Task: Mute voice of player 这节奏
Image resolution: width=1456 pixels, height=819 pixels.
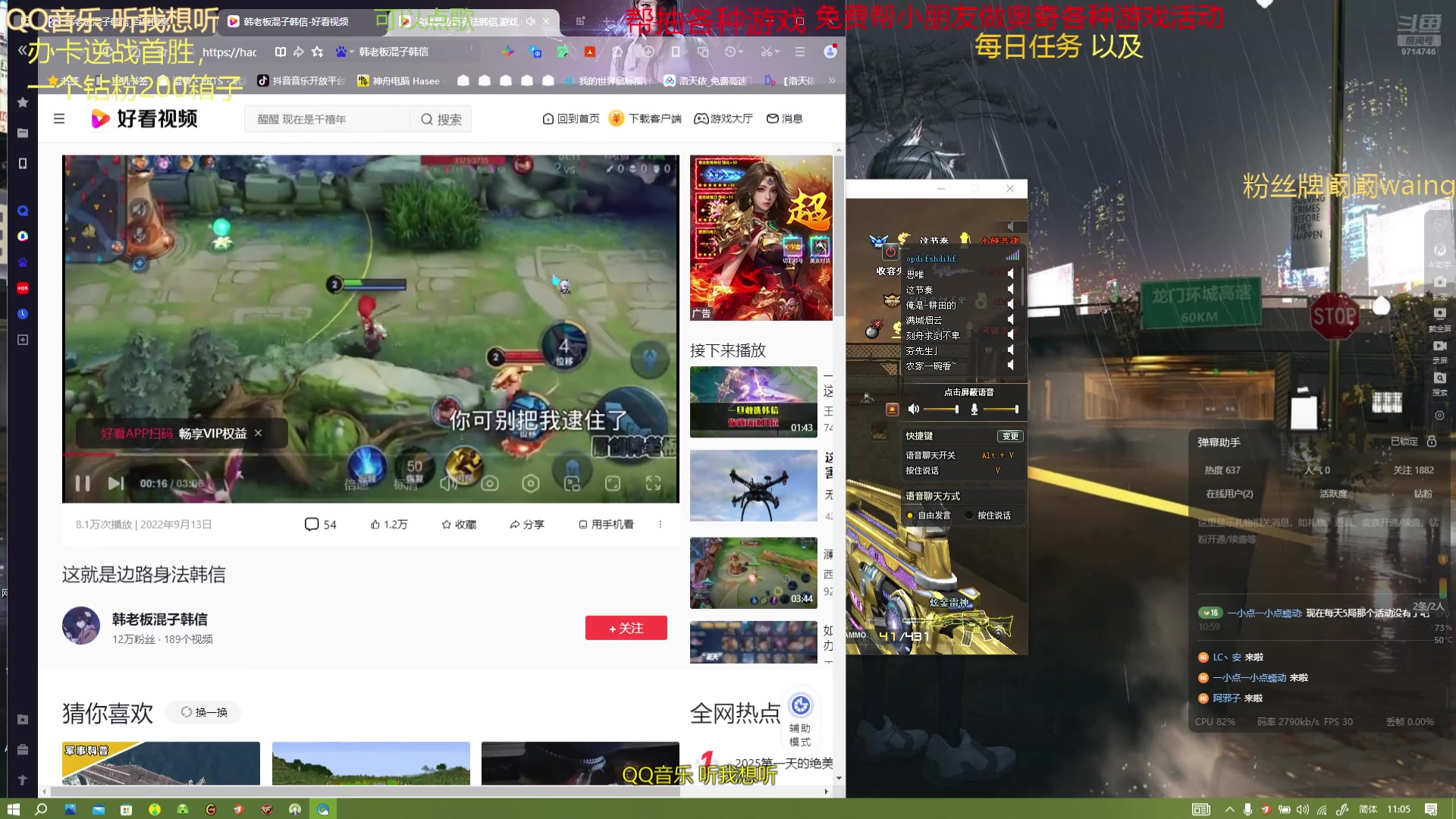Action: pos(1010,289)
